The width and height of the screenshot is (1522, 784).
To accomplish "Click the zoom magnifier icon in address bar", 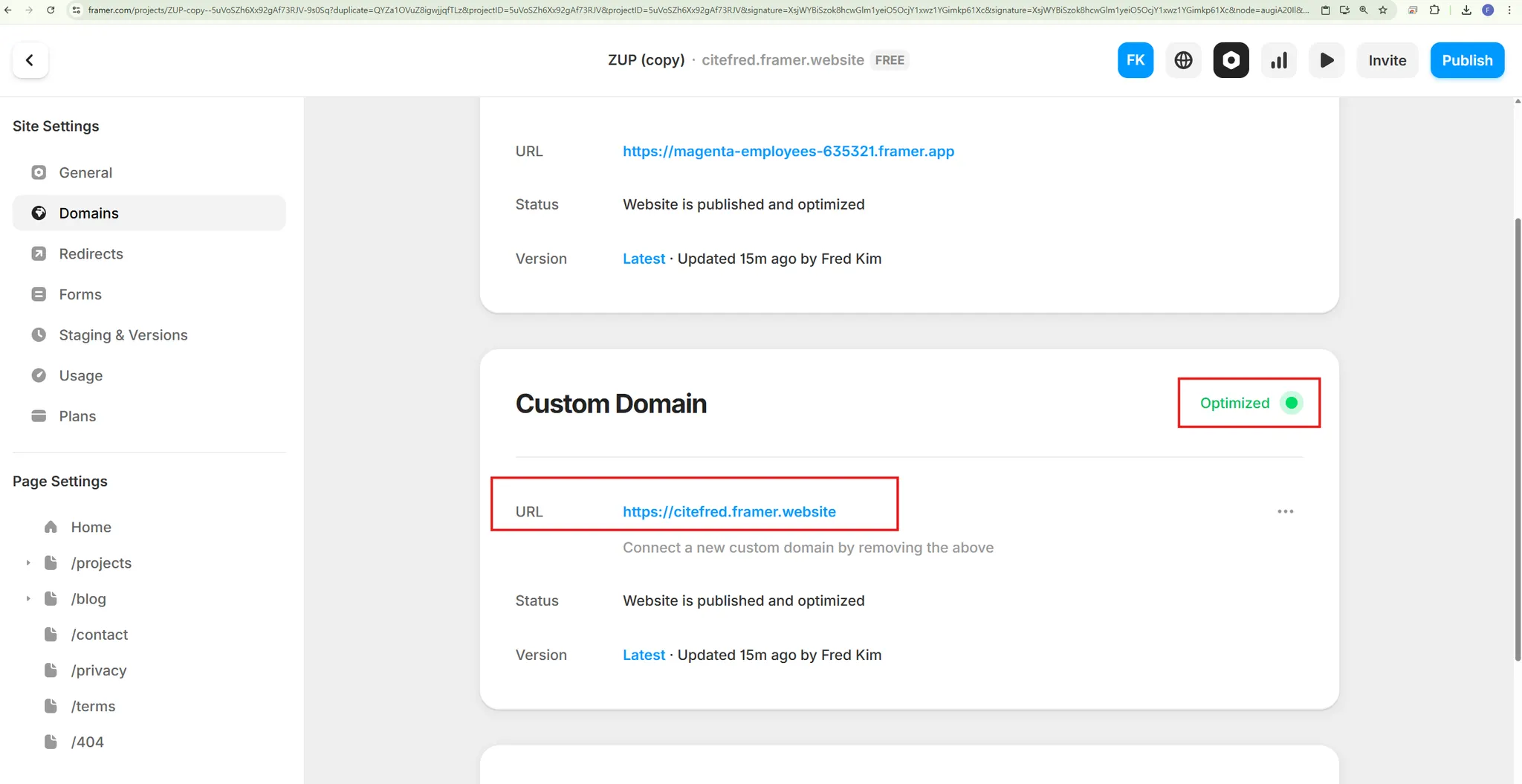I will coord(1364,10).
